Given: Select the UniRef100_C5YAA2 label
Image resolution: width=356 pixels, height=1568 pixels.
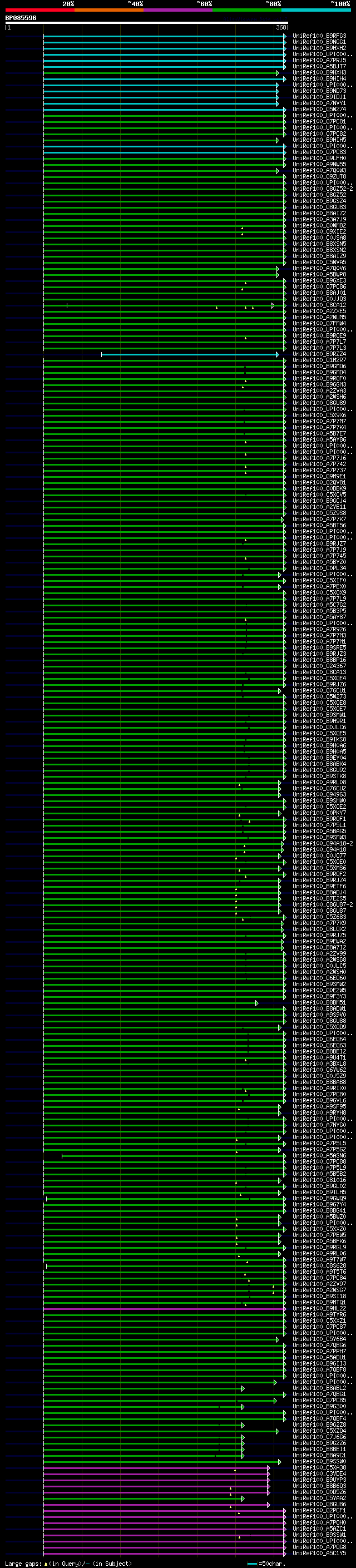Looking at the screenshot, I should [319, 1498].
